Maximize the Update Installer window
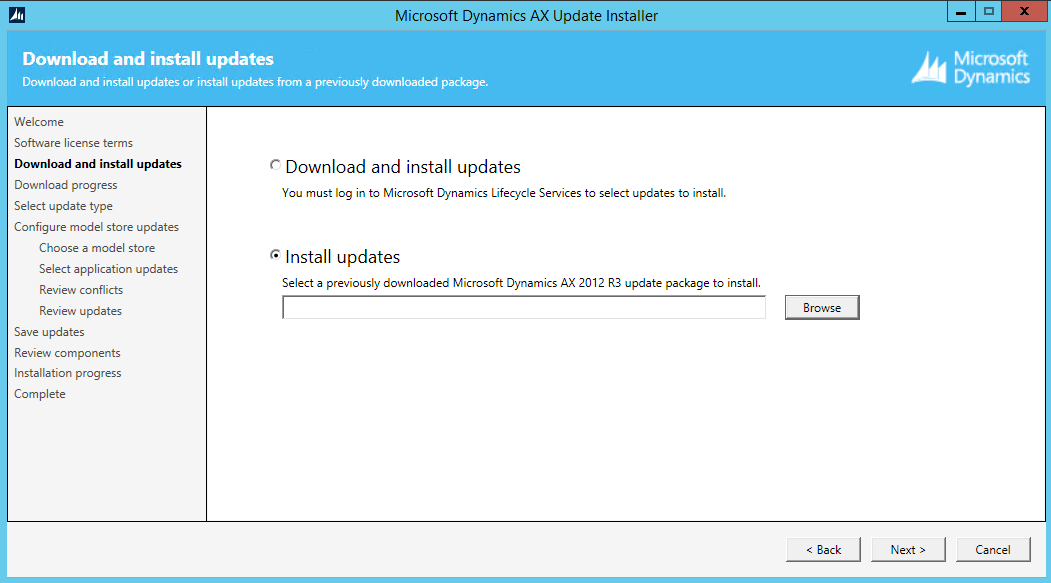The height and width of the screenshot is (583, 1051). pyautogui.click(x=988, y=11)
